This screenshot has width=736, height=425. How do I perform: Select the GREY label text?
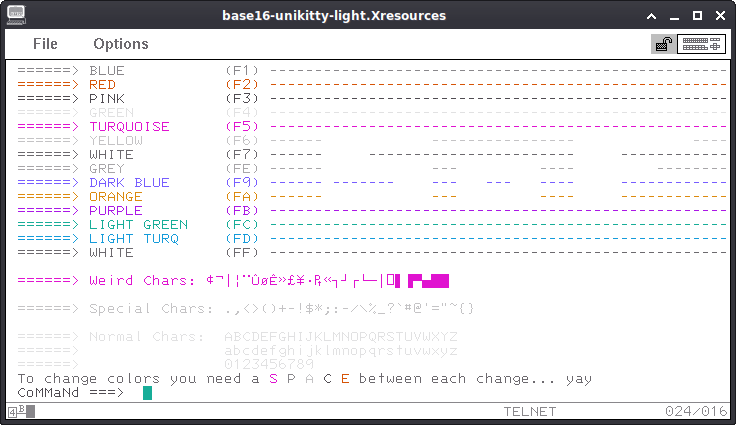coord(107,169)
